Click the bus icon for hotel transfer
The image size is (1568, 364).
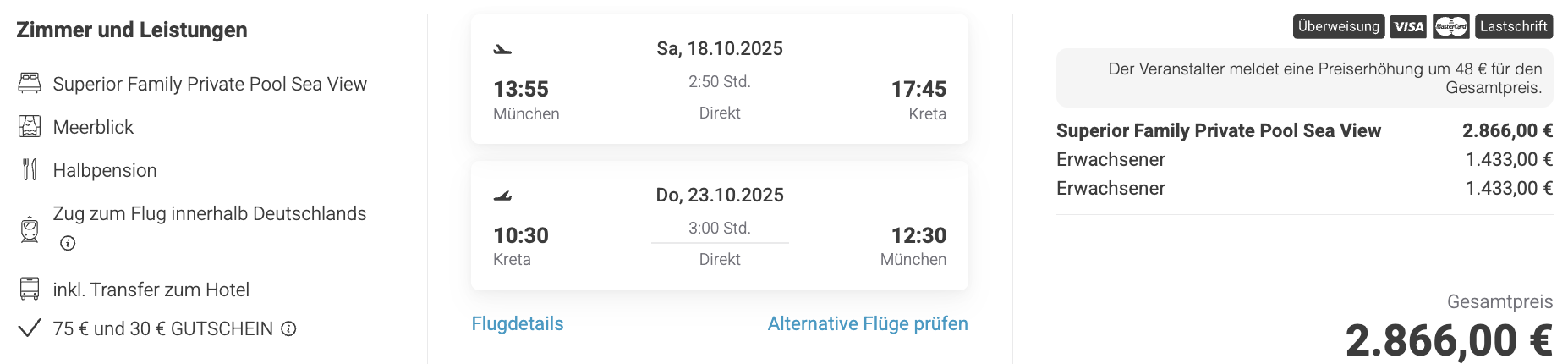(30, 290)
